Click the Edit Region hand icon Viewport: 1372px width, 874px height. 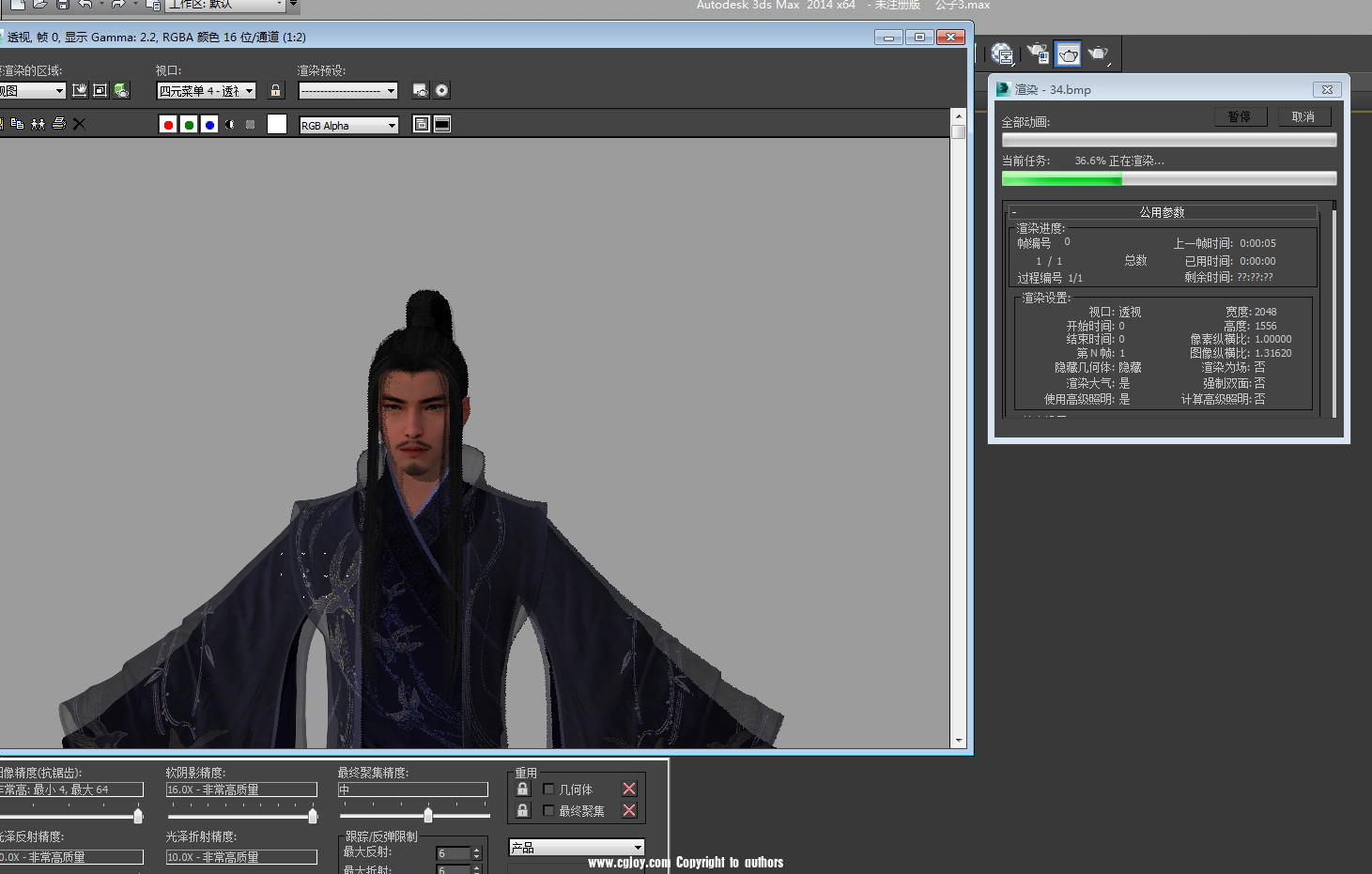(80, 90)
